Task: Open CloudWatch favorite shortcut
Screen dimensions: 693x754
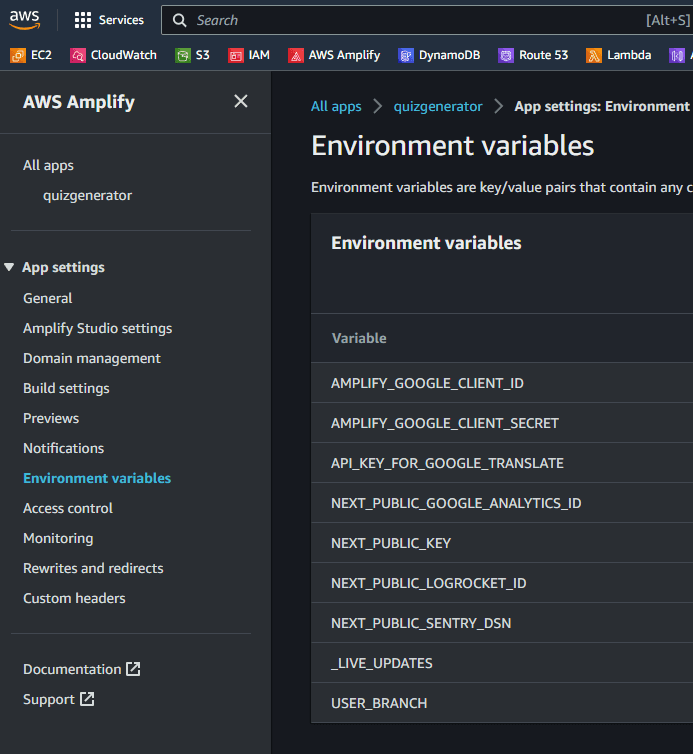Action: (114, 55)
